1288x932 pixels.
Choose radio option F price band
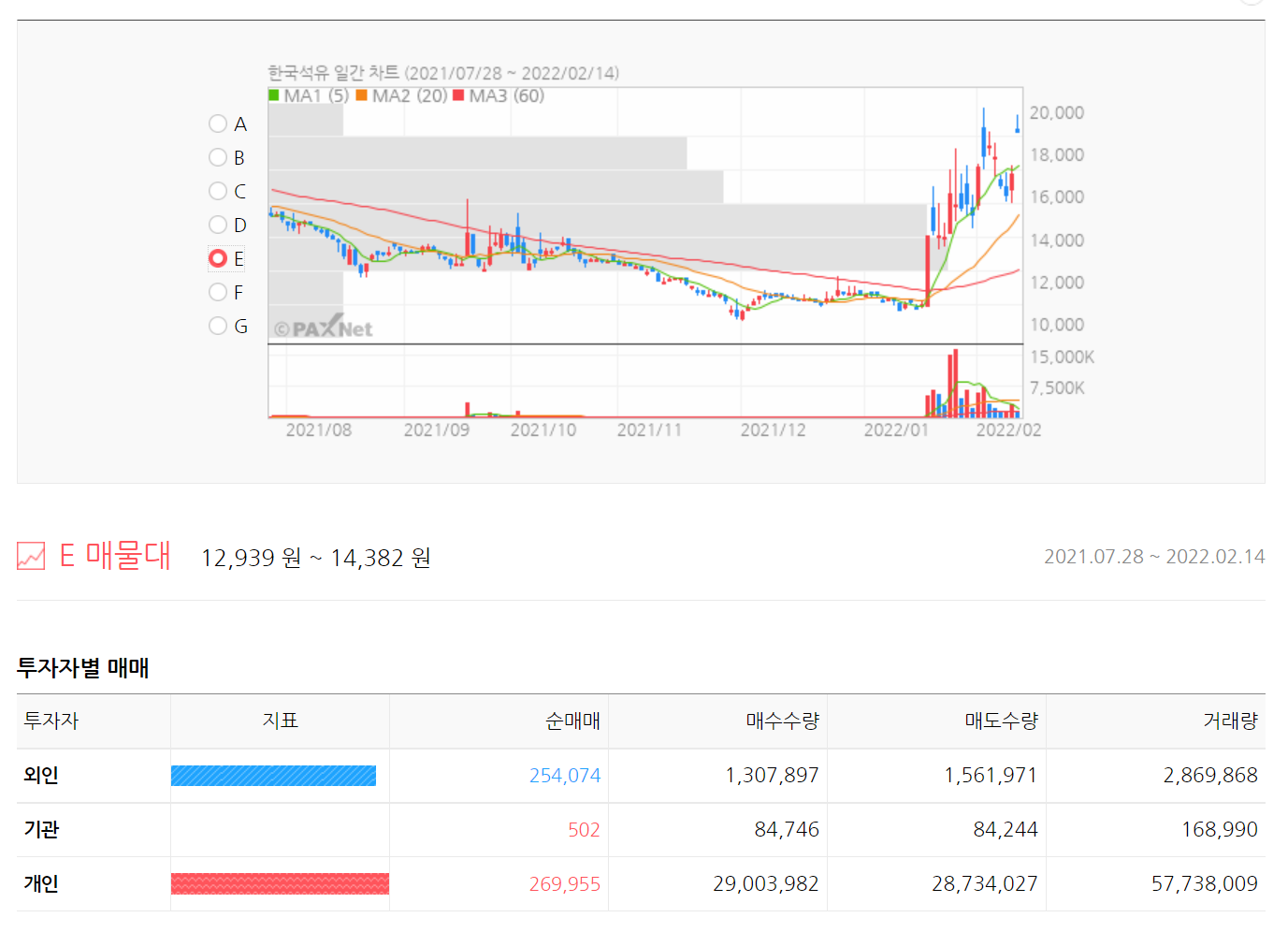click(218, 292)
